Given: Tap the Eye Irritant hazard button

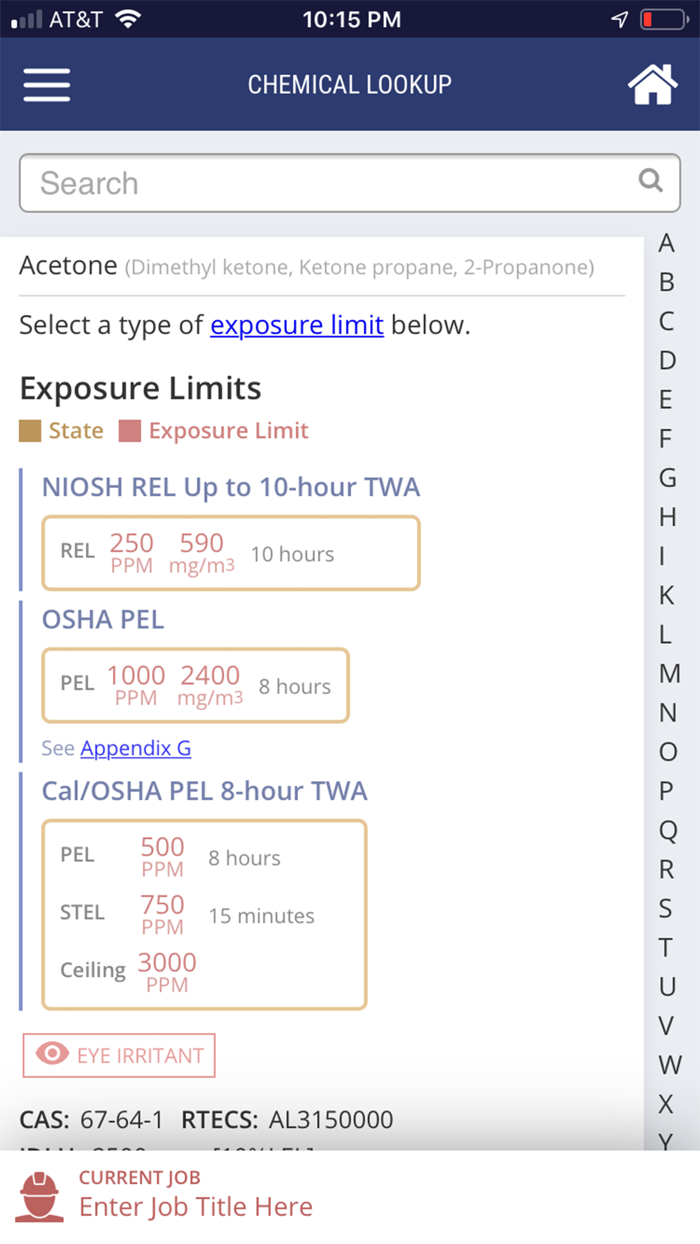Looking at the screenshot, I should pos(120,1055).
